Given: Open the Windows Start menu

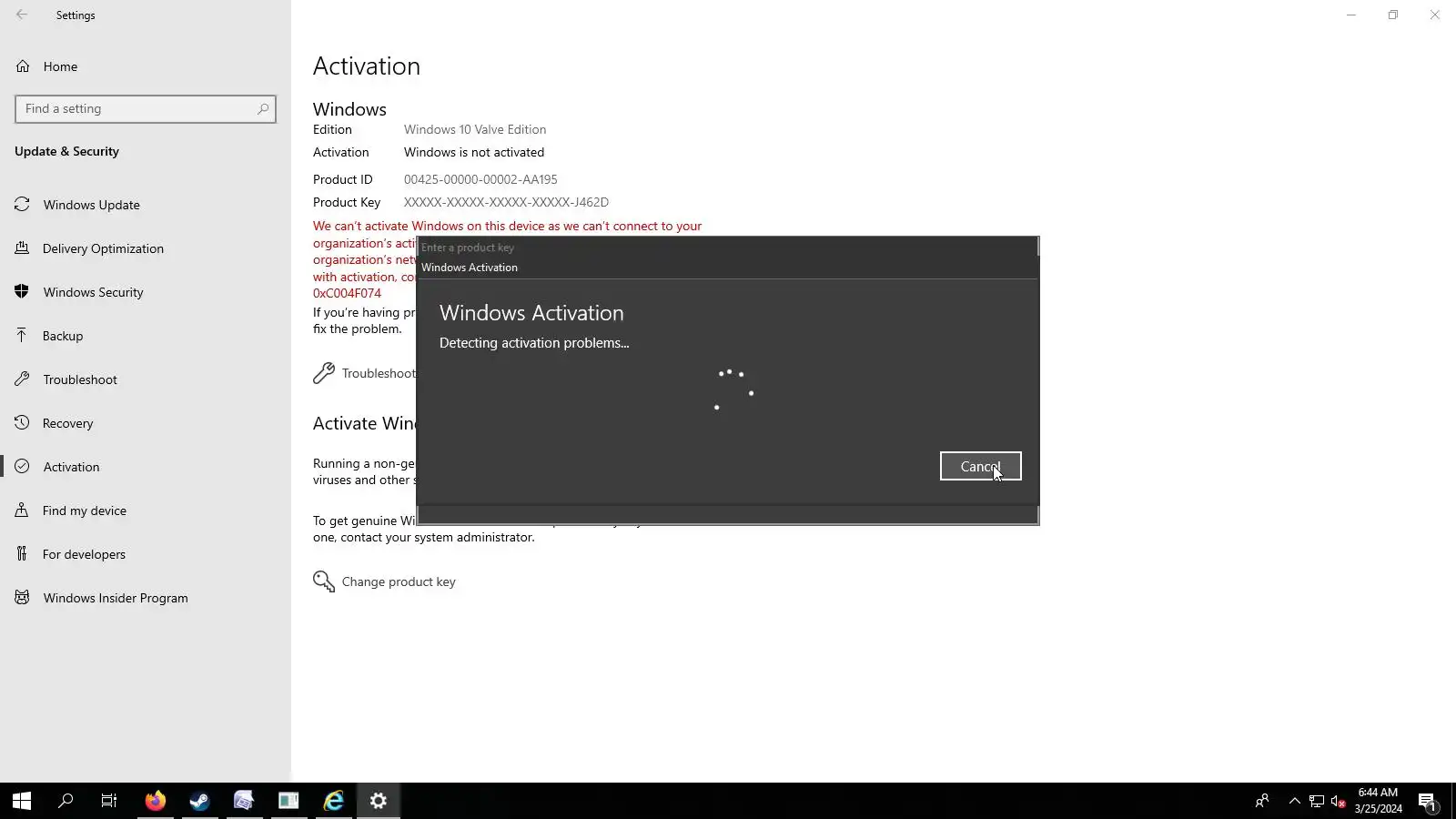Looking at the screenshot, I should [x=22, y=801].
